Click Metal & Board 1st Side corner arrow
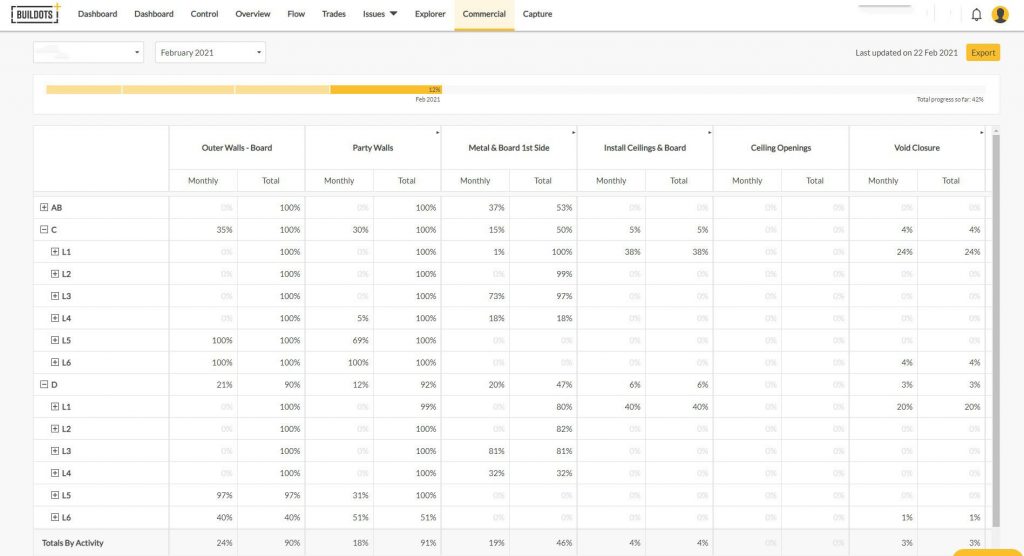The width and height of the screenshot is (1024, 556). point(573,132)
